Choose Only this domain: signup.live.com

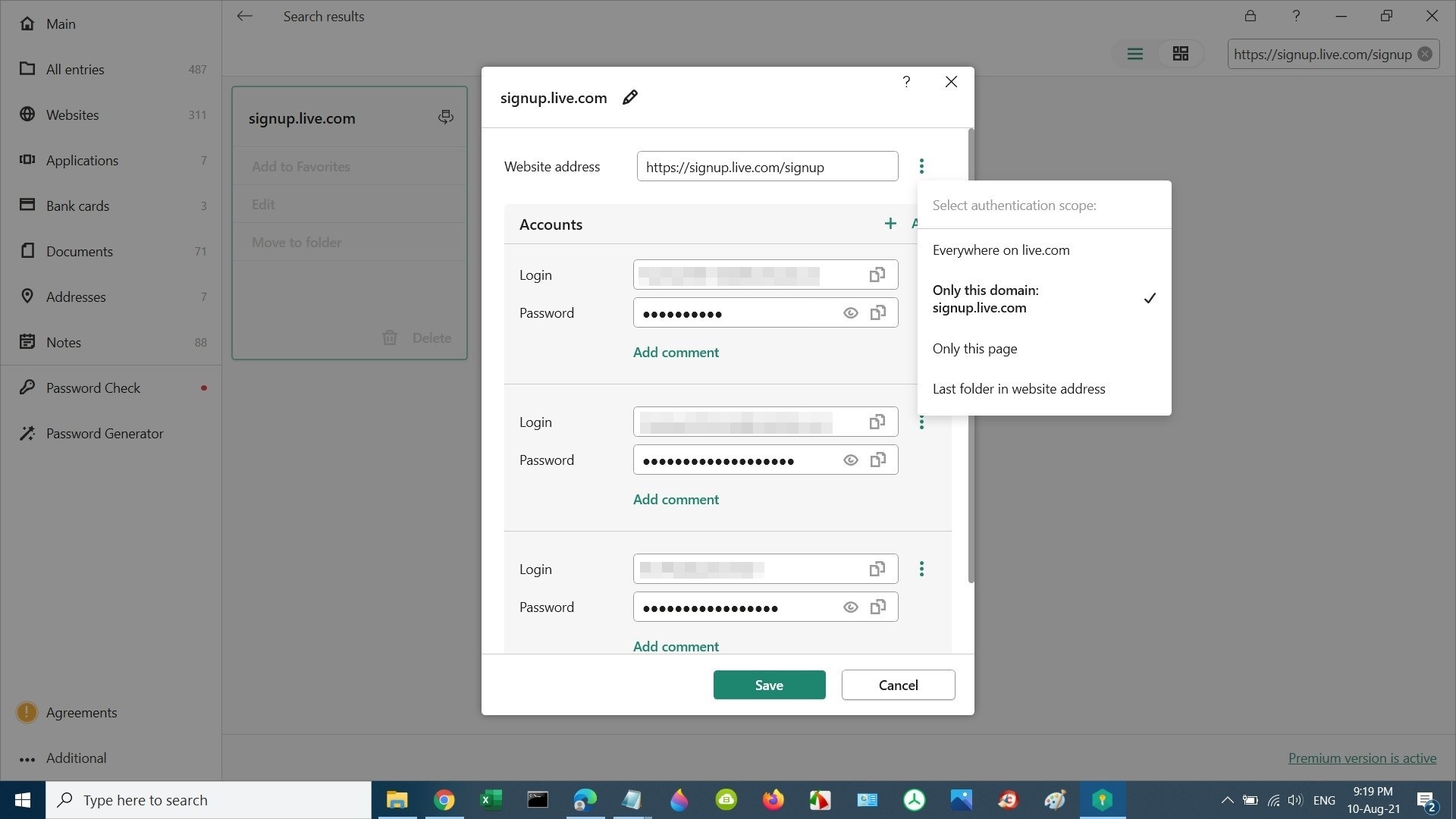pos(1044,299)
